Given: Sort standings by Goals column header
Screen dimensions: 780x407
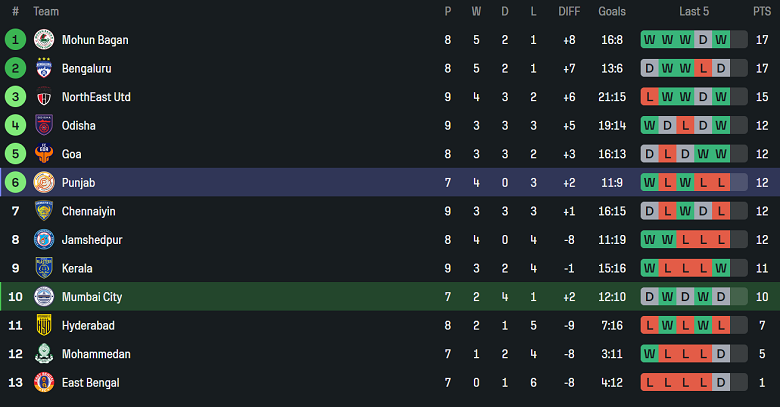Looking at the screenshot, I should [x=612, y=11].
